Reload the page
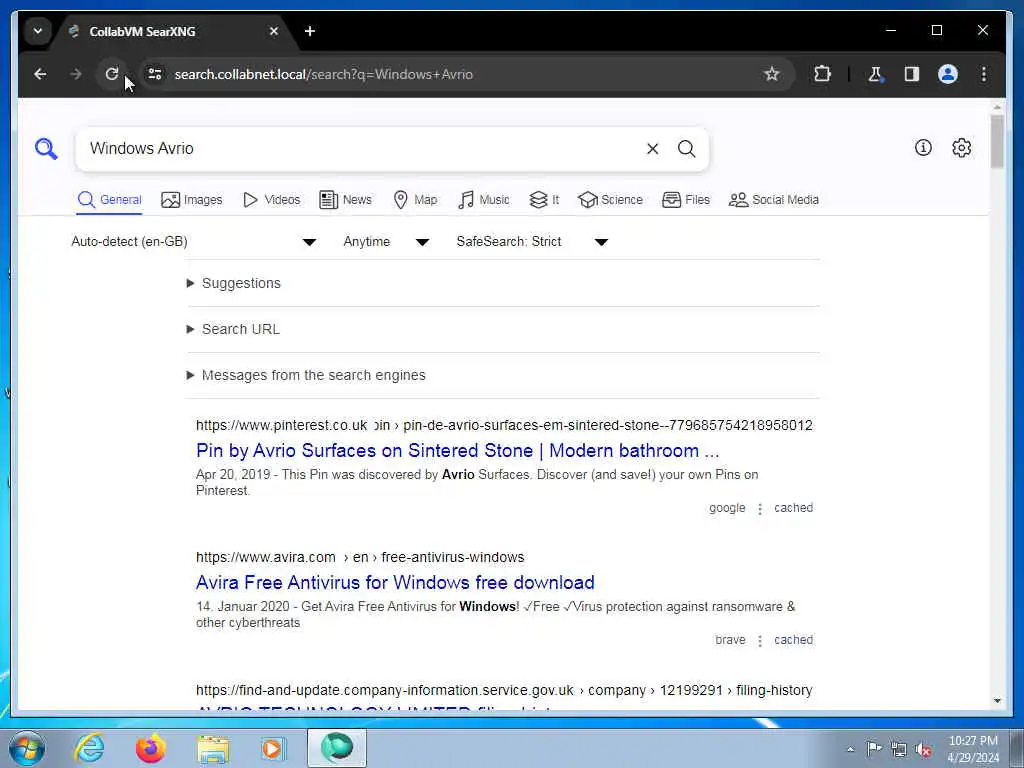The width and height of the screenshot is (1024, 768). click(112, 74)
